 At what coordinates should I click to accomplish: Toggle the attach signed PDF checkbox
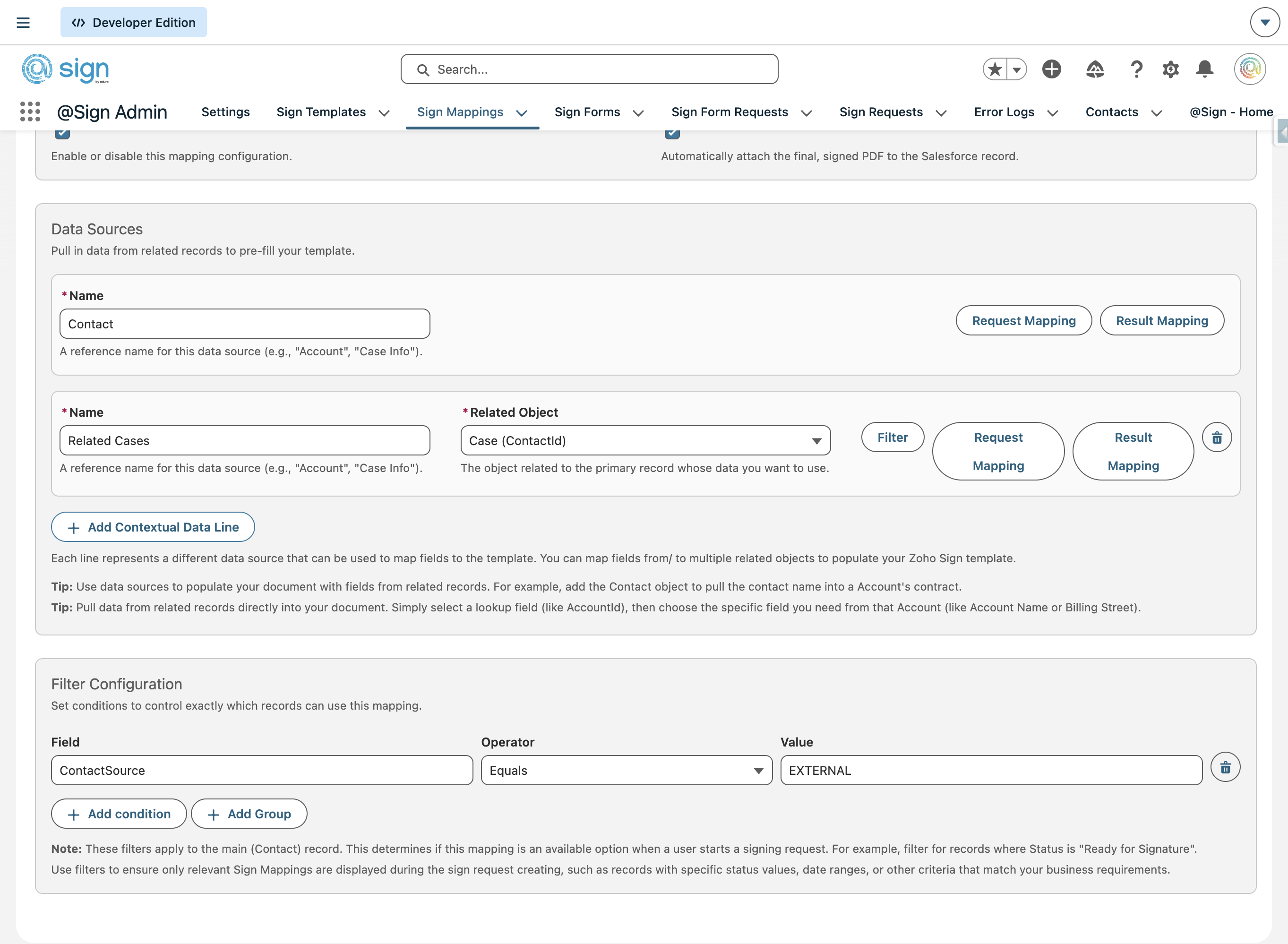[x=672, y=133]
